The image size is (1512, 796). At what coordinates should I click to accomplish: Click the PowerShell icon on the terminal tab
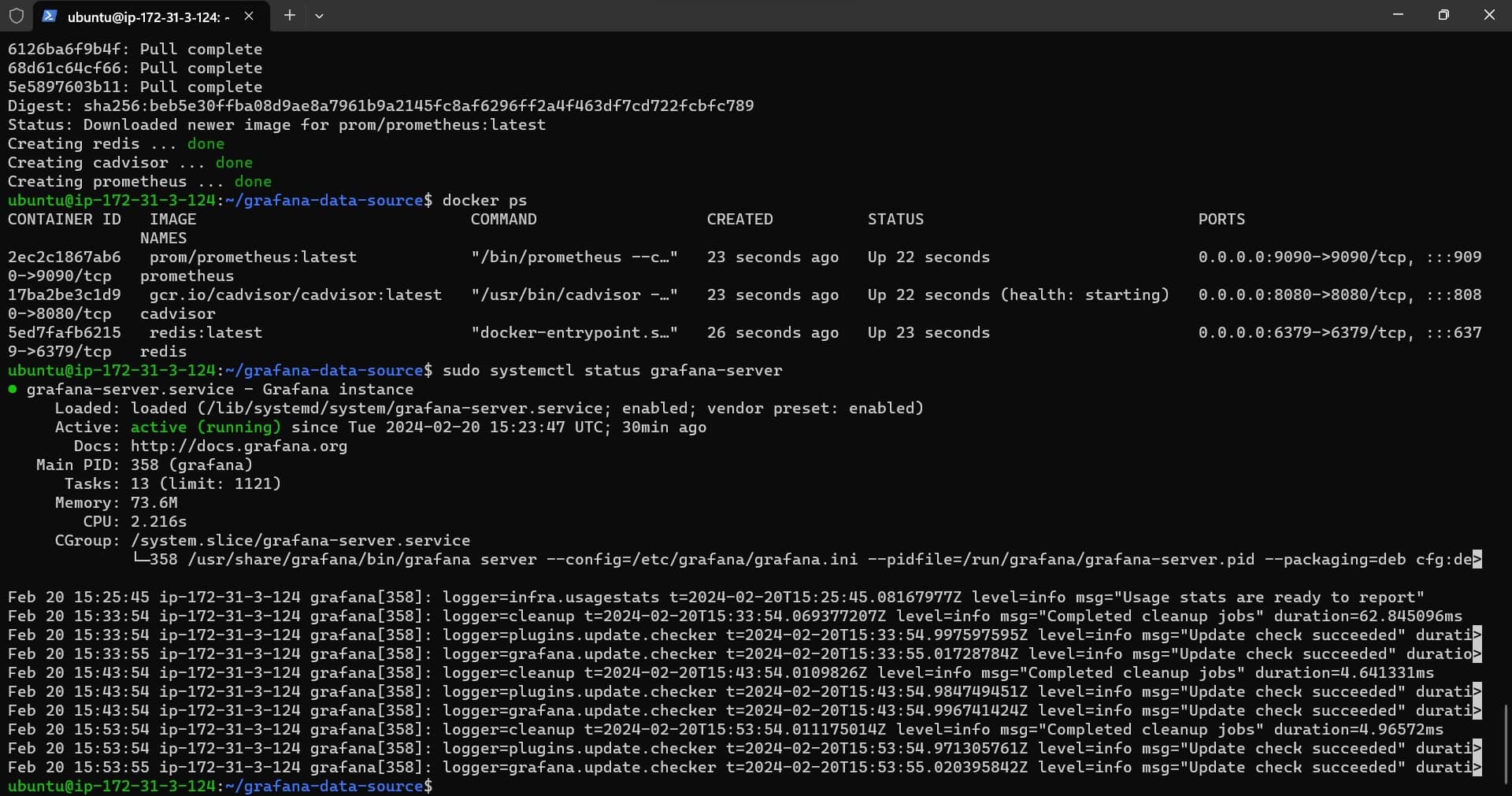(x=49, y=16)
